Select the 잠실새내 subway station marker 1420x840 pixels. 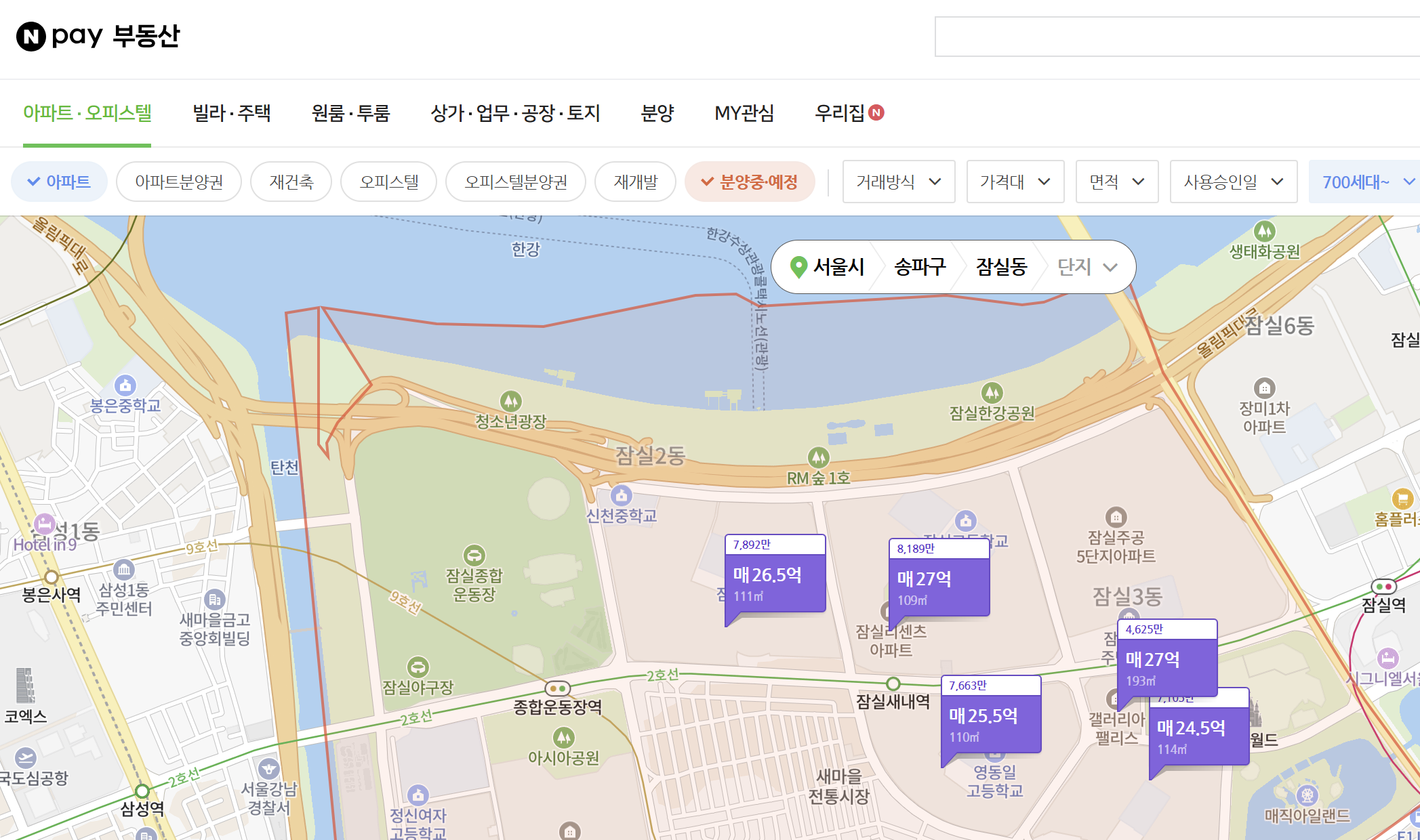pos(893,684)
